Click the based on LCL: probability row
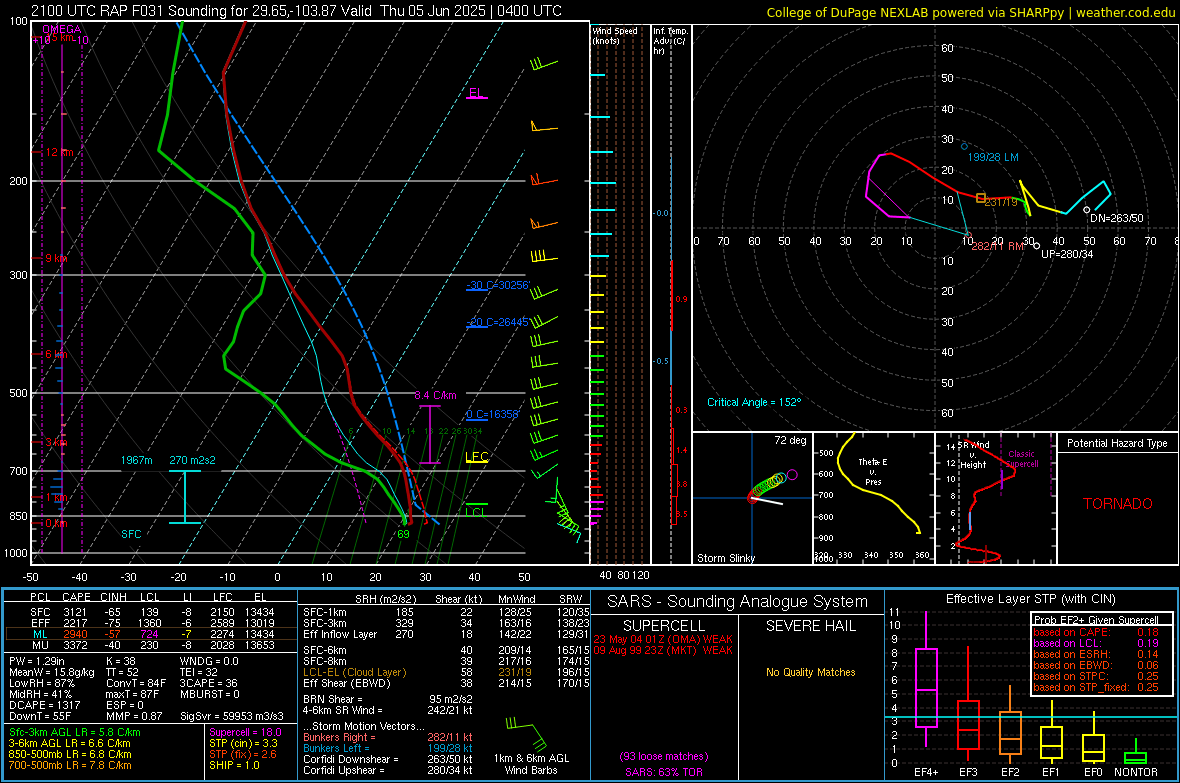Image resolution: width=1180 pixels, height=783 pixels. point(1096,643)
